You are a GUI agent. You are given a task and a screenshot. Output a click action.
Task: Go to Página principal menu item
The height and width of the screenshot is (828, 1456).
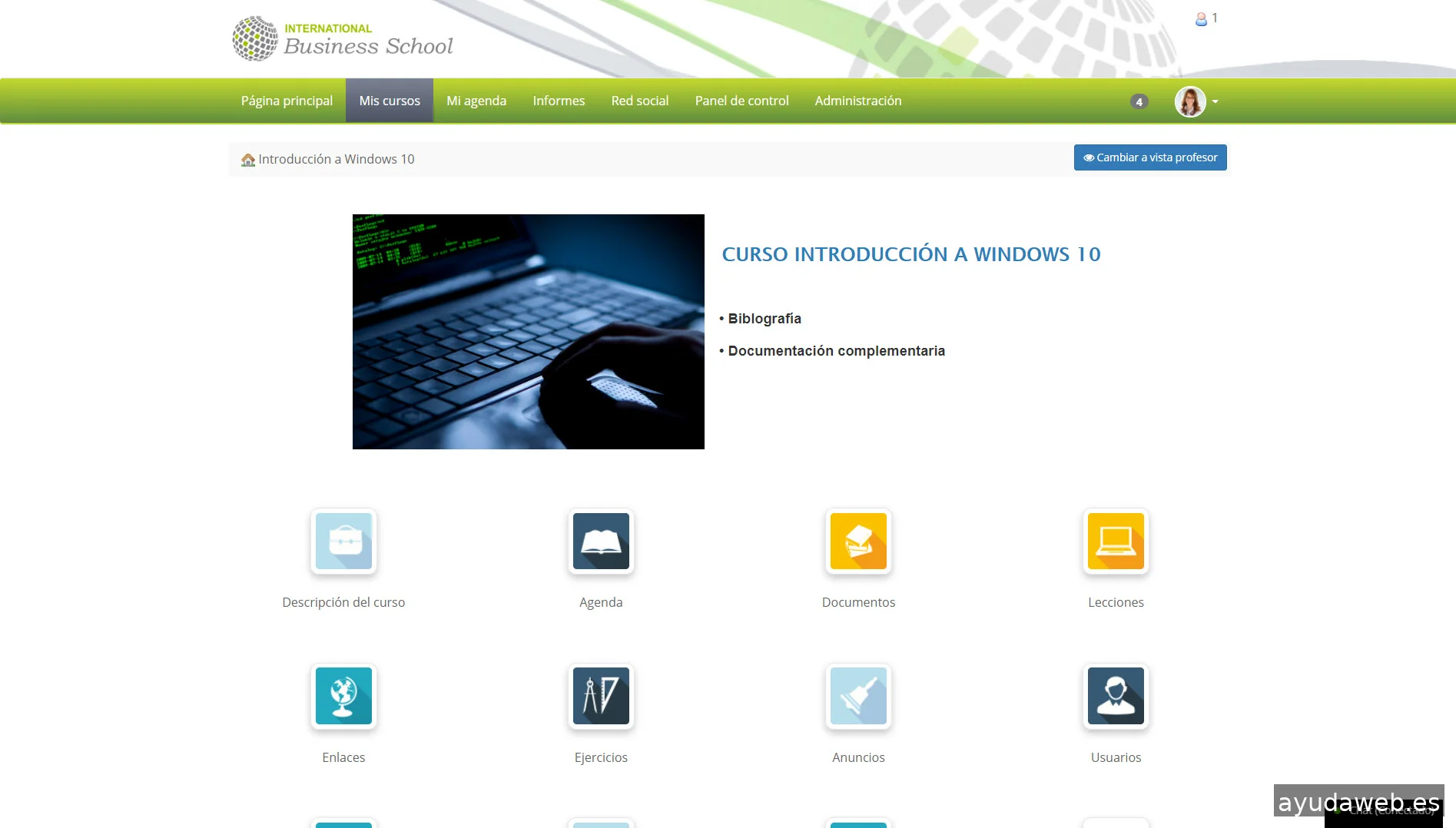(287, 101)
